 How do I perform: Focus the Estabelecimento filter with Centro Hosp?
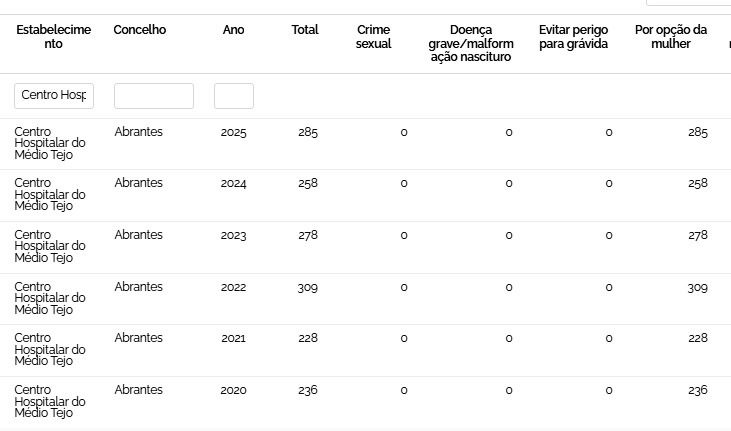point(54,96)
